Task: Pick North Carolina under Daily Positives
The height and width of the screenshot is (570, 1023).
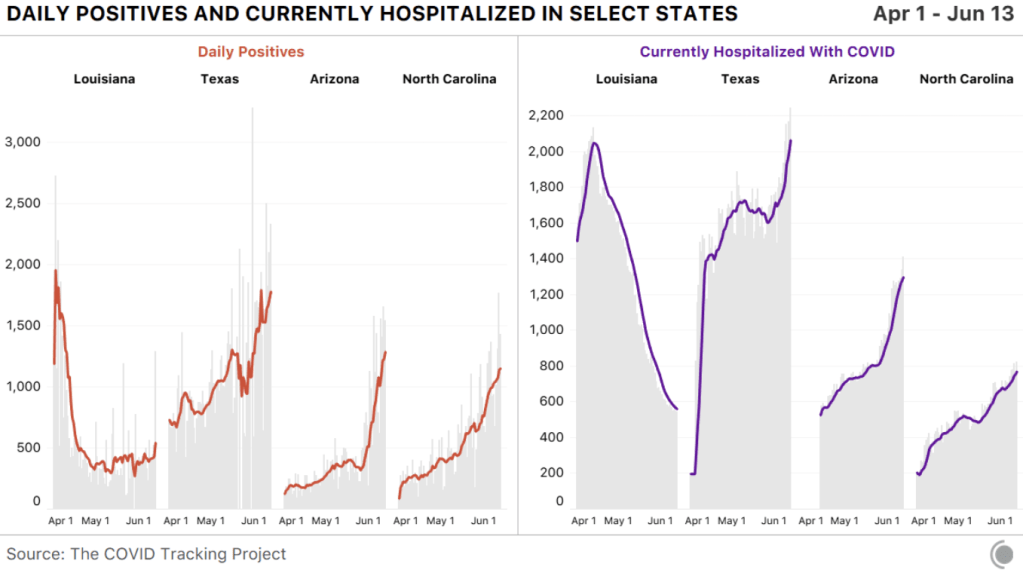Action: [449, 79]
